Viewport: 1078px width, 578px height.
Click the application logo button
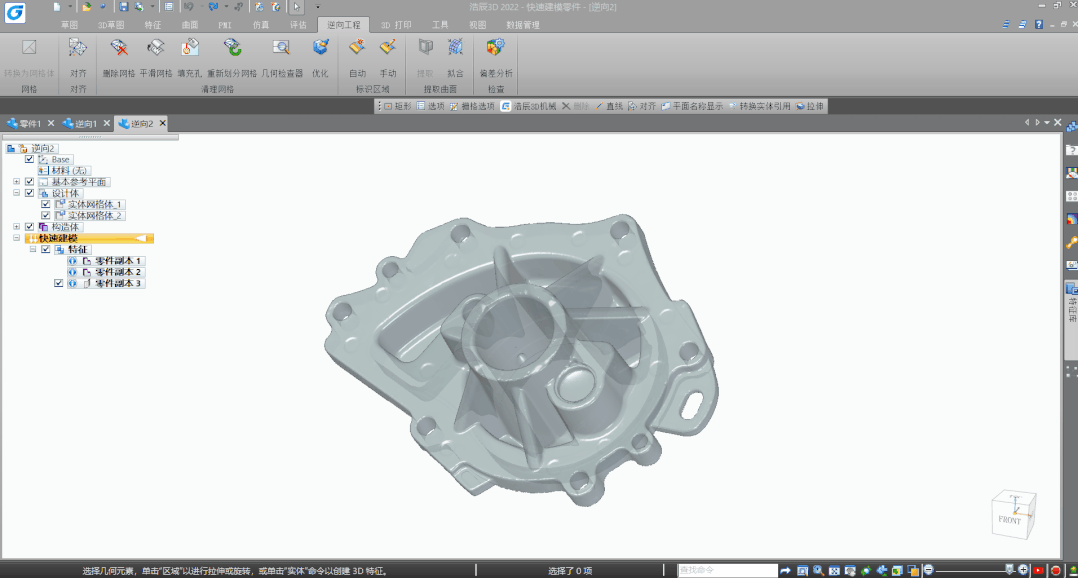[x=14, y=12]
